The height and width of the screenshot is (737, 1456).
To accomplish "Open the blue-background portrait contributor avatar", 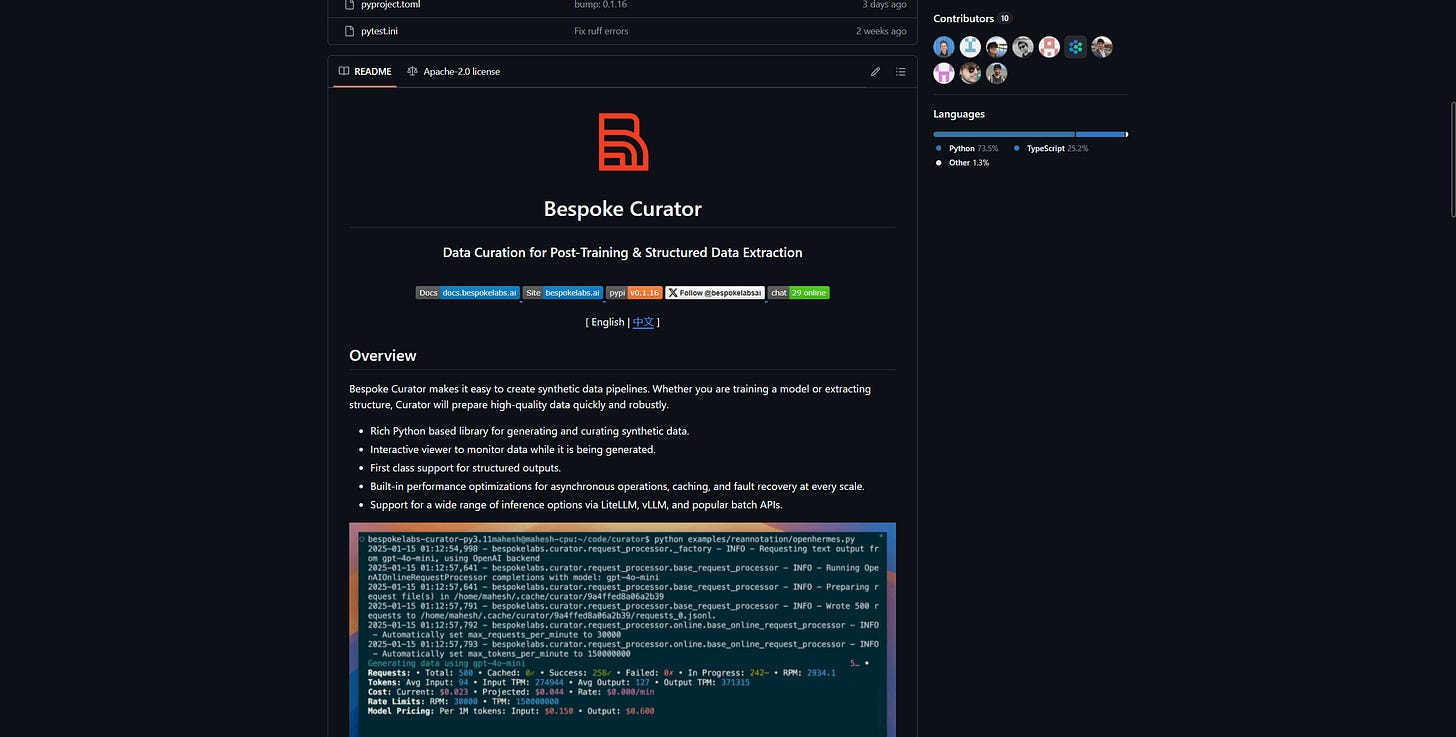I will coord(944,47).
